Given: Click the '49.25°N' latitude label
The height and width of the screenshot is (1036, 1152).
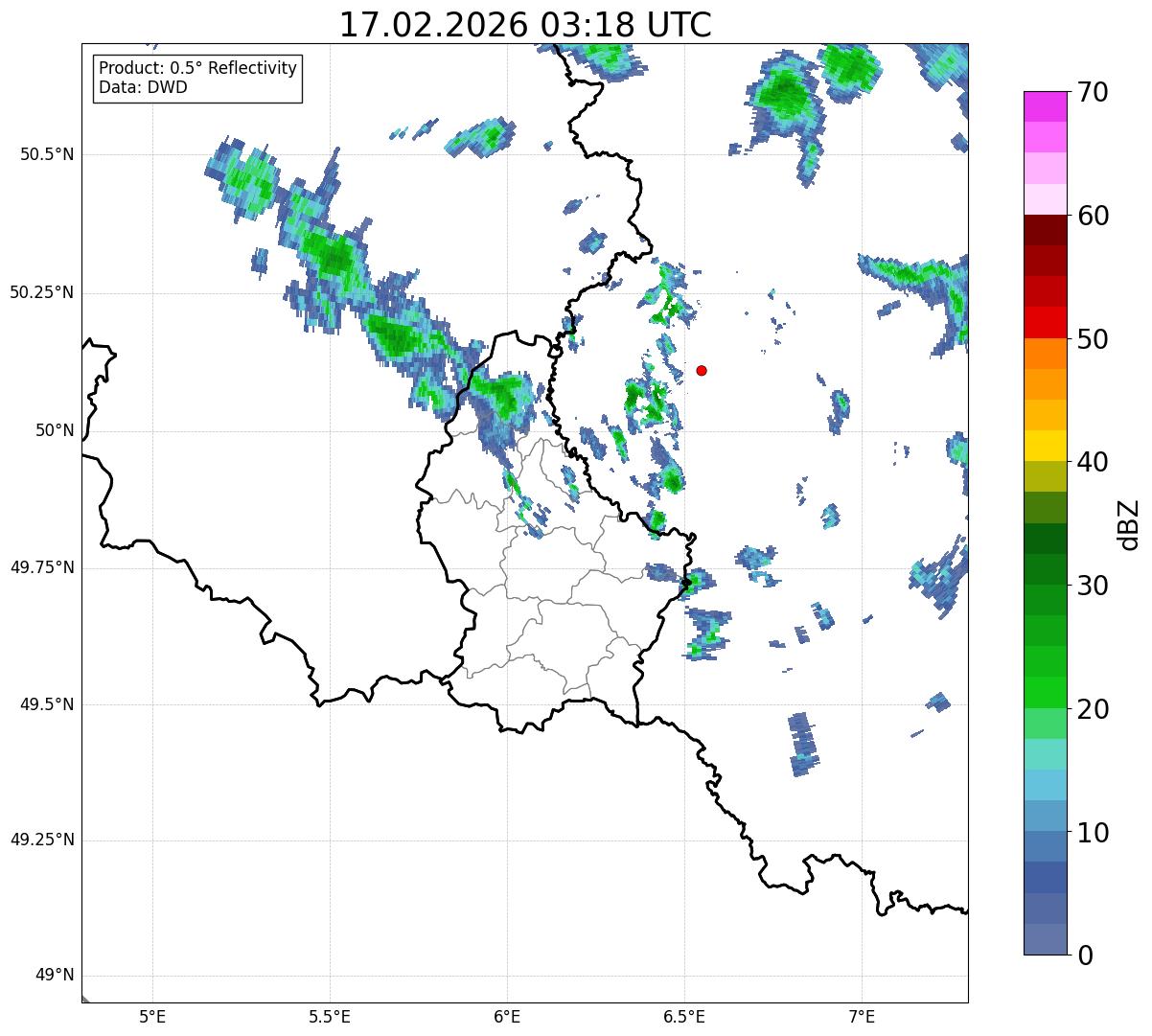Looking at the screenshot, I should pyautogui.click(x=41, y=840).
